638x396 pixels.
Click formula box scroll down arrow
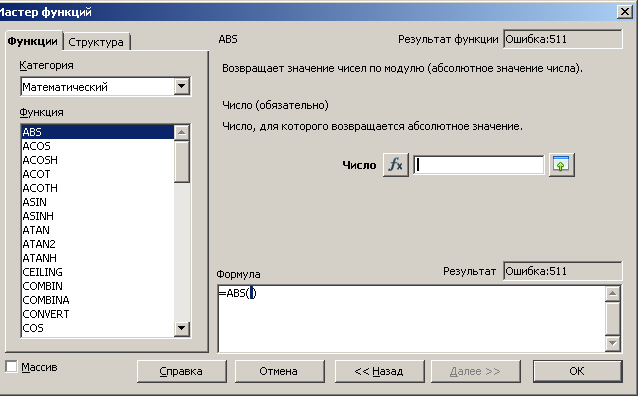[612, 343]
